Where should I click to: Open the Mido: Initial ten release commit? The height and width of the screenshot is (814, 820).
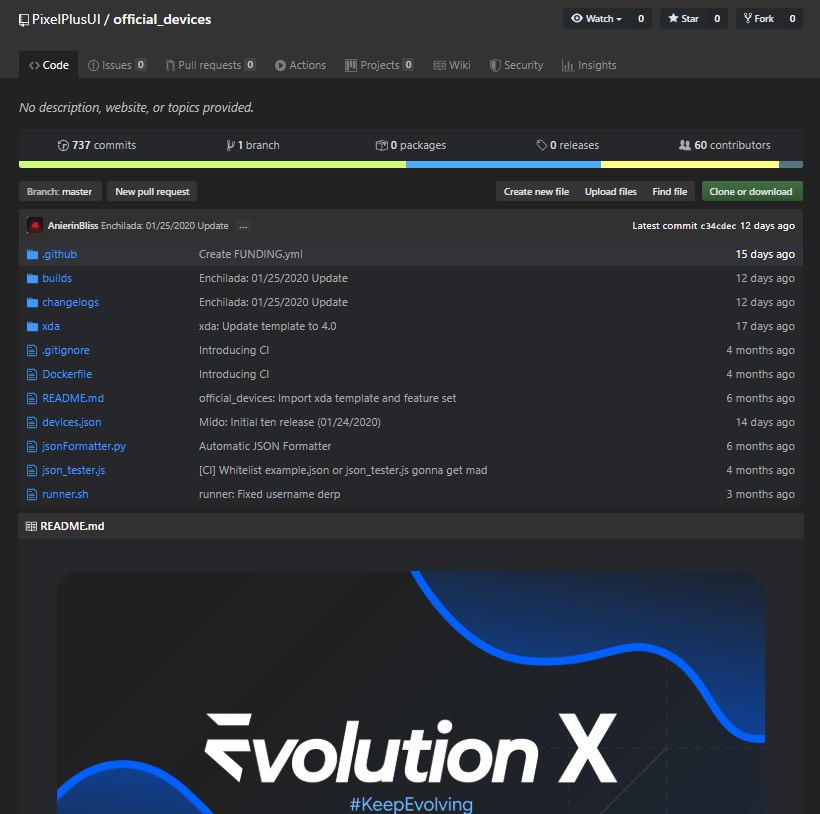(x=290, y=422)
